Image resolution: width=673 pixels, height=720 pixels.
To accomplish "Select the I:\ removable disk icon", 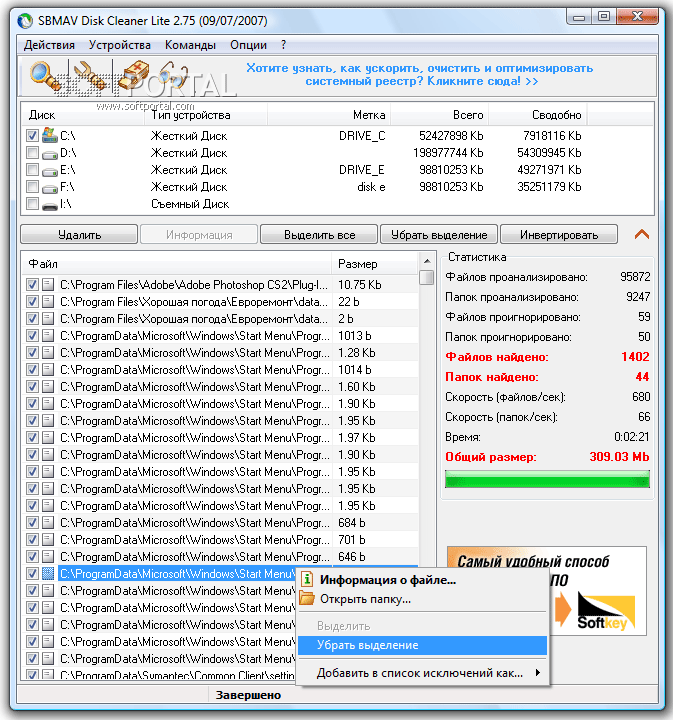I will pos(49,204).
